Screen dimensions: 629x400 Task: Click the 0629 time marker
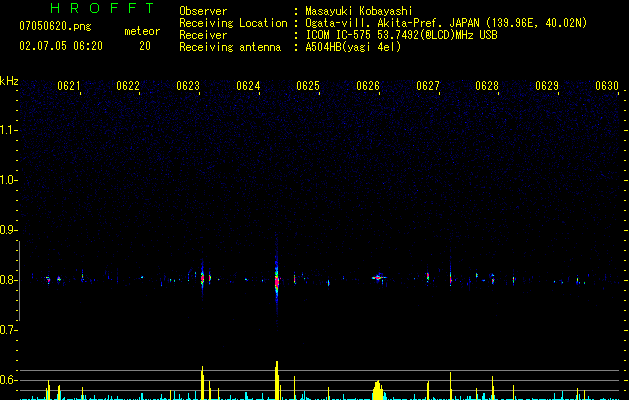[x=547, y=86]
